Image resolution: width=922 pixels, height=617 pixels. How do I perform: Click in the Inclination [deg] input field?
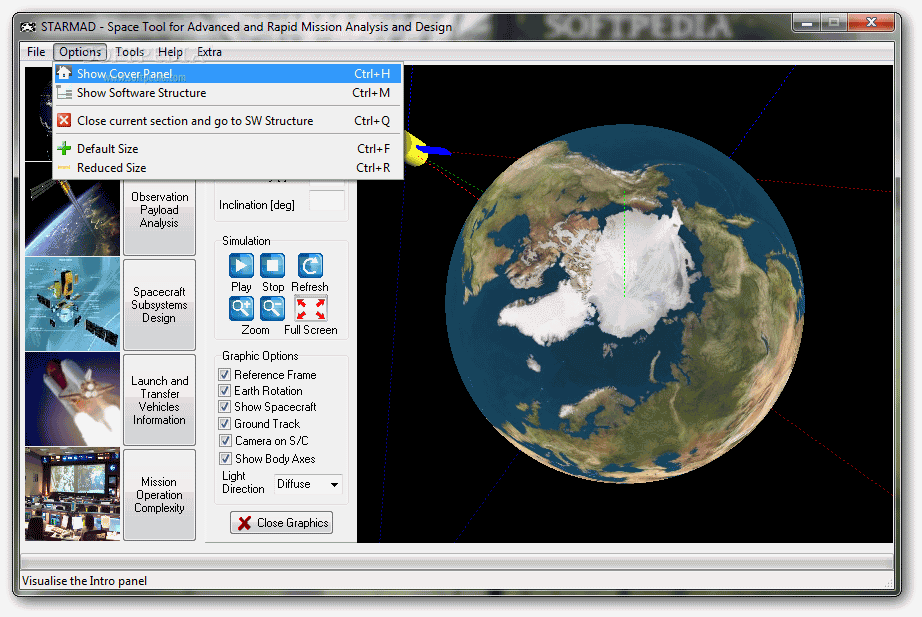click(x=327, y=201)
